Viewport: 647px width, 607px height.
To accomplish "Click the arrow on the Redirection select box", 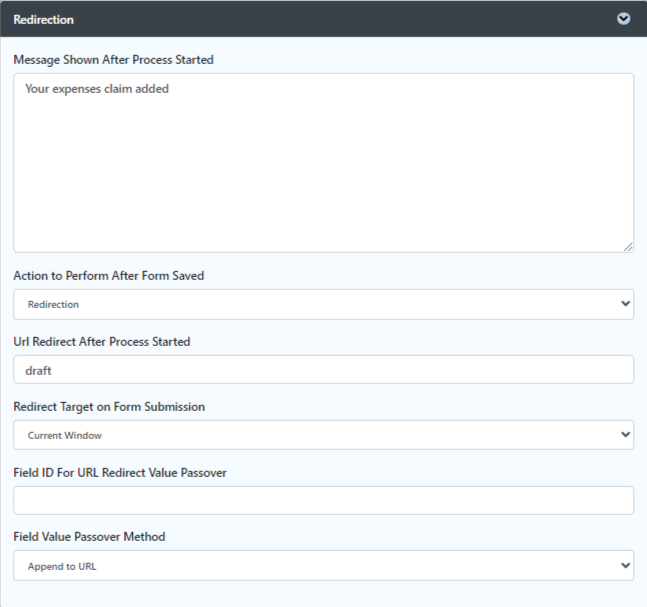I will 625,304.
